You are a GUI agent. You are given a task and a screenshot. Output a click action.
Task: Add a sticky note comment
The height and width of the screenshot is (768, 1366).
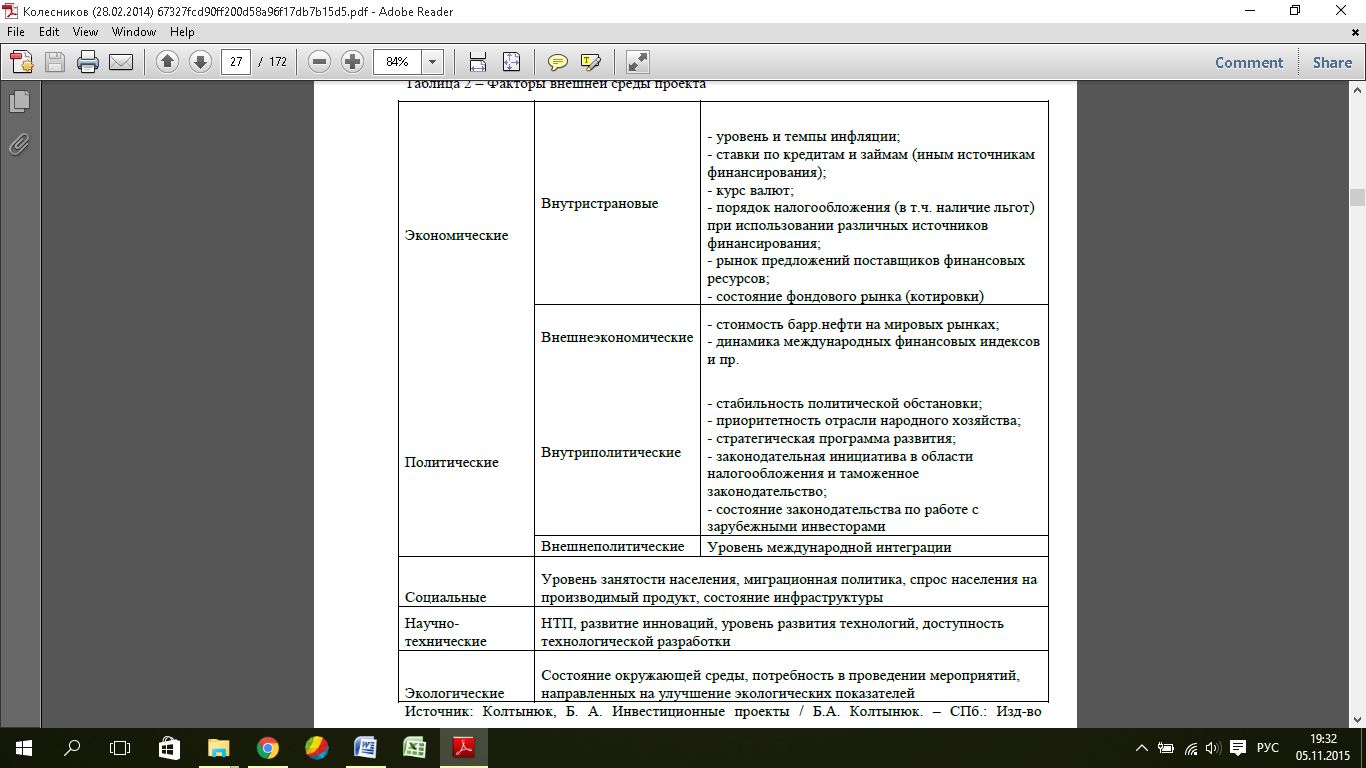[x=557, y=62]
